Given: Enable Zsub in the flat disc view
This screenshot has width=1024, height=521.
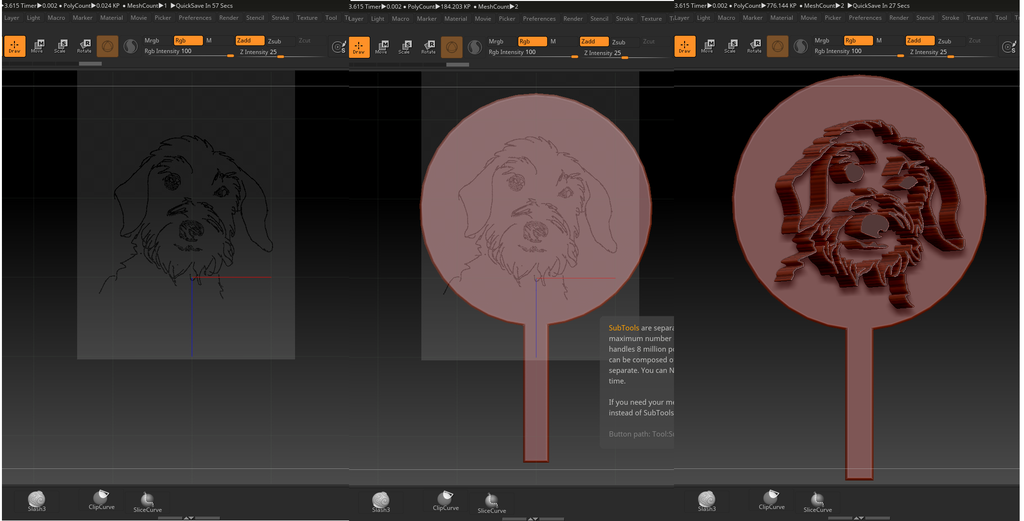Looking at the screenshot, I should pyautogui.click(x=618, y=42).
